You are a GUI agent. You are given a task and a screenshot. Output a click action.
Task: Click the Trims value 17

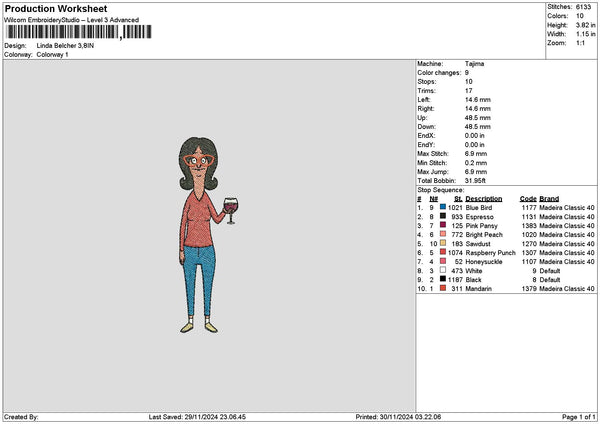[469, 91]
